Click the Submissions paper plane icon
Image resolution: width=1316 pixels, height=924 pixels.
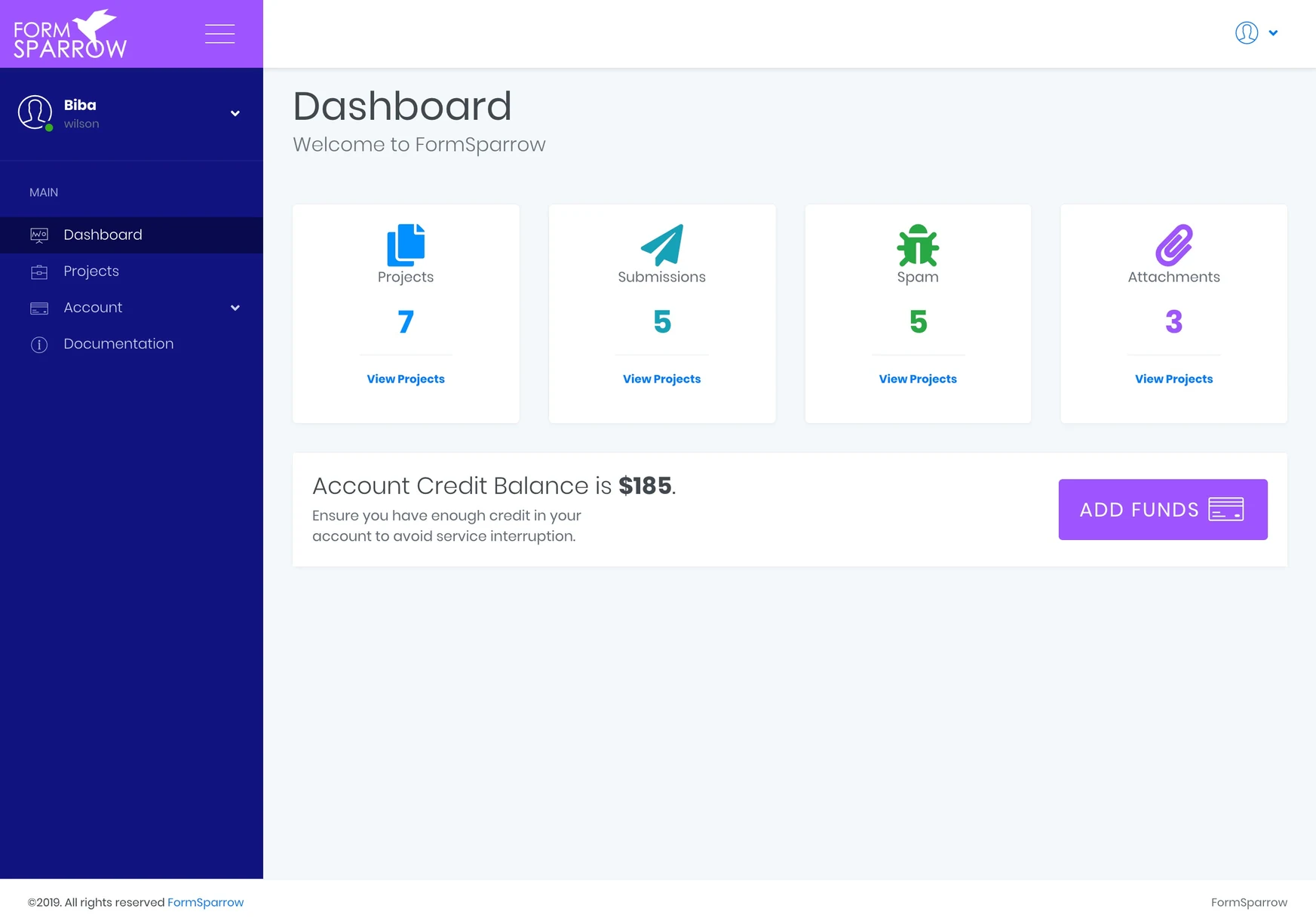[662, 245]
